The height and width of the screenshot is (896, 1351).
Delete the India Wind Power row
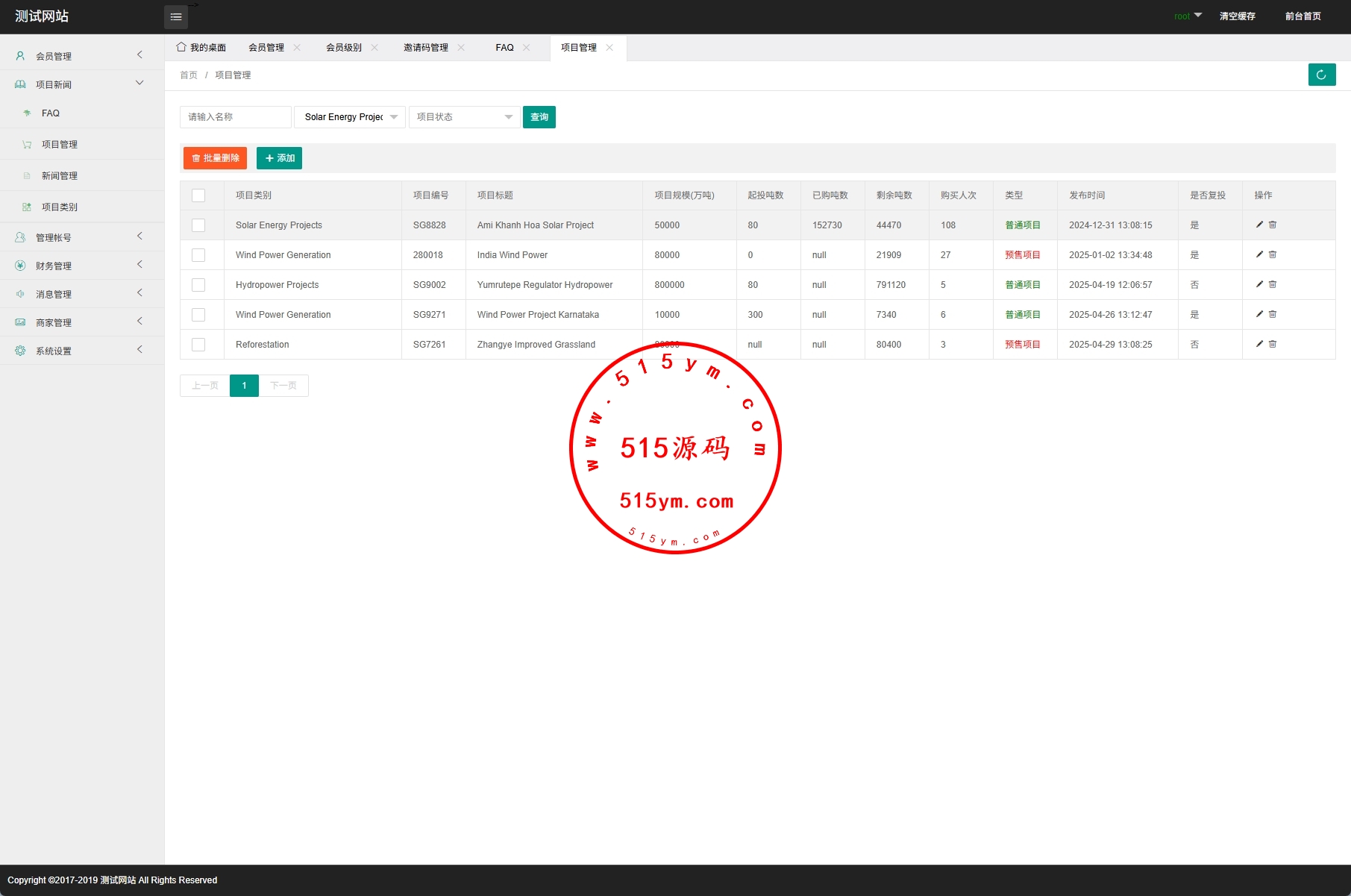pos(1273,254)
